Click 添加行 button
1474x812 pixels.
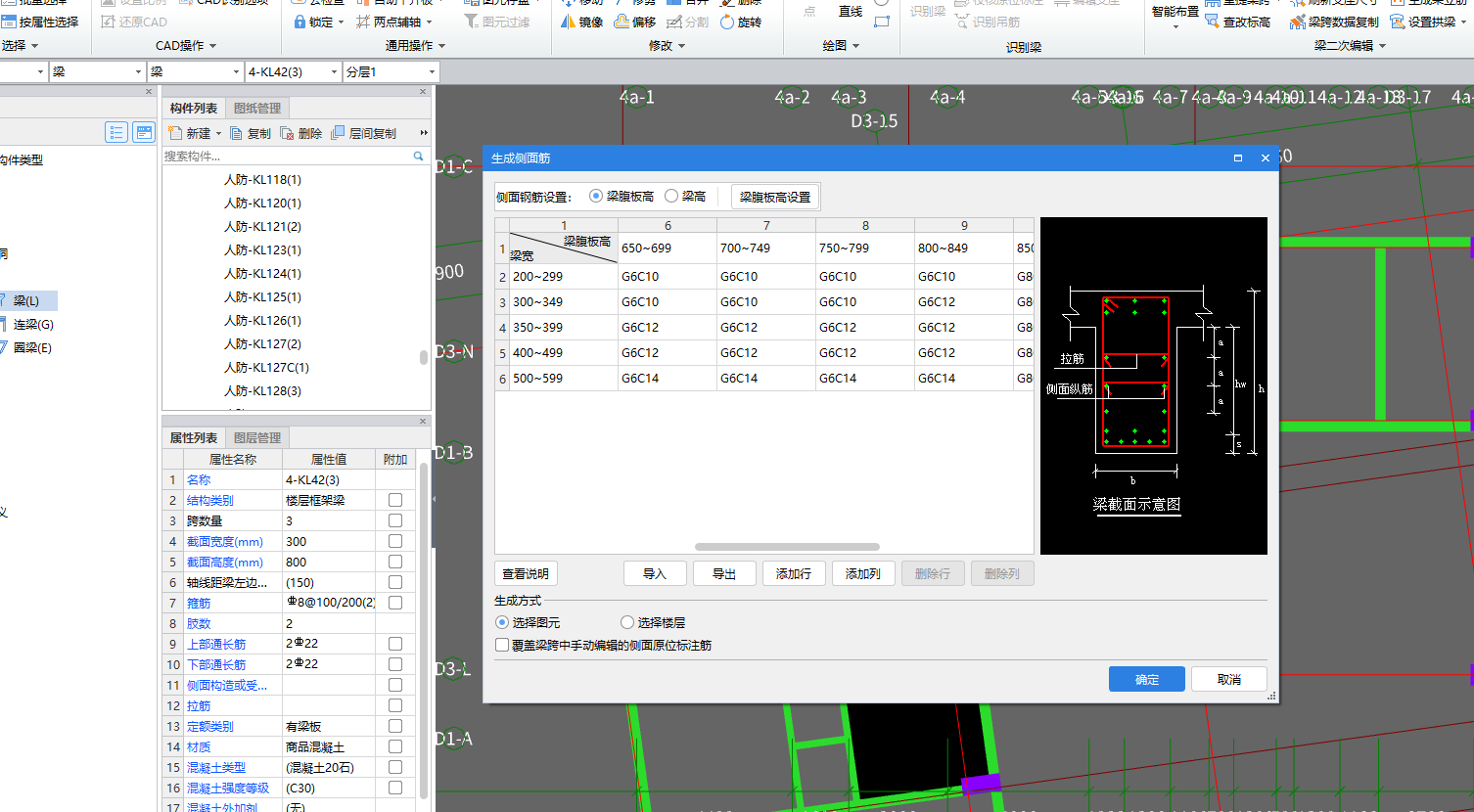click(794, 574)
